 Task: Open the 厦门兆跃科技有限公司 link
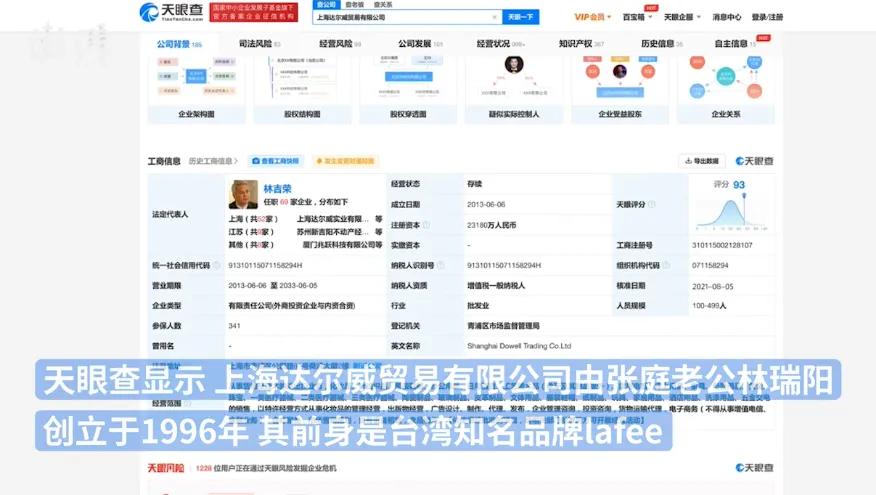(339, 245)
